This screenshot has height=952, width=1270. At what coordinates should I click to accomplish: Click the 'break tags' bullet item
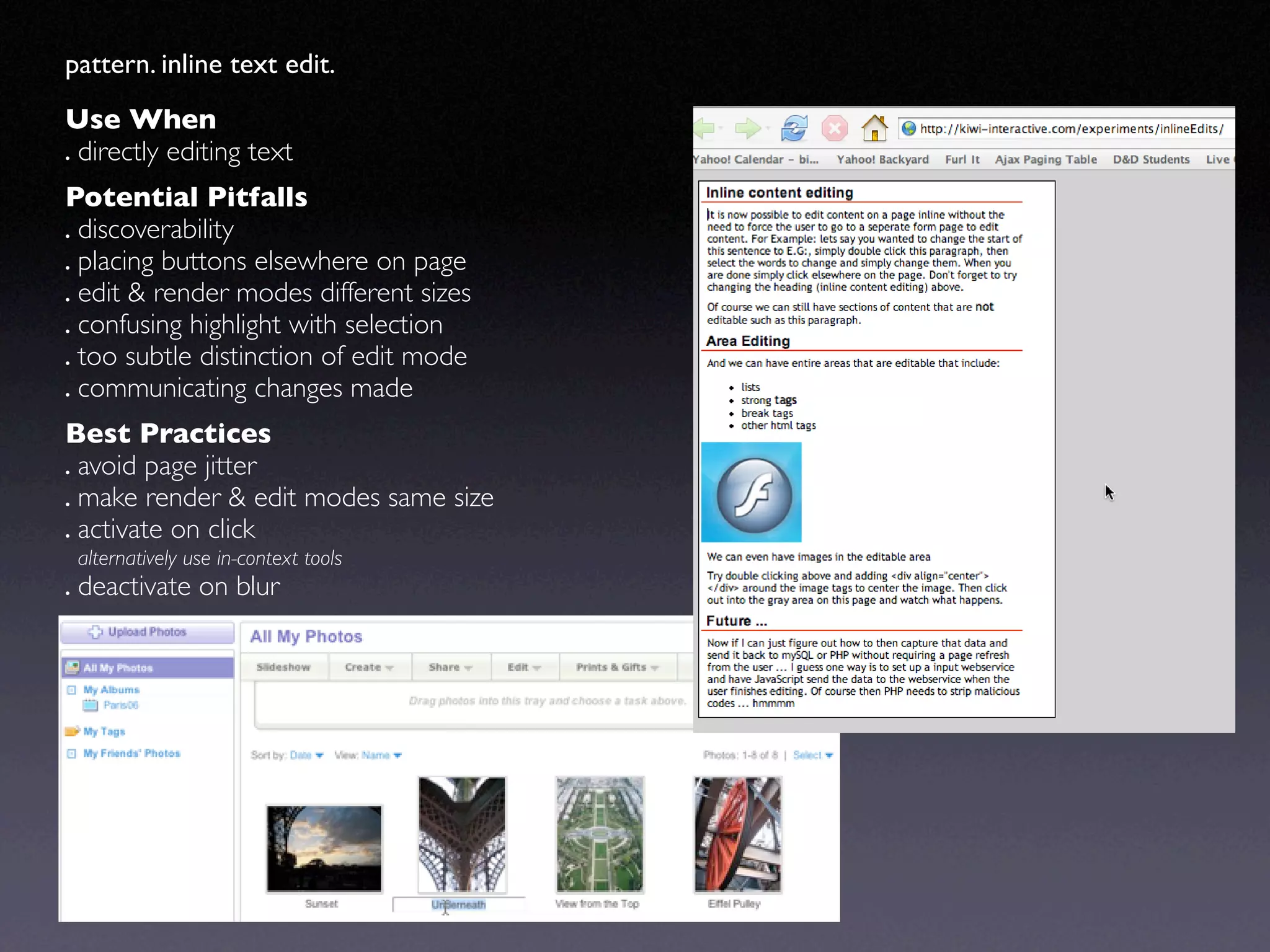pyautogui.click(x=767, y=413)
